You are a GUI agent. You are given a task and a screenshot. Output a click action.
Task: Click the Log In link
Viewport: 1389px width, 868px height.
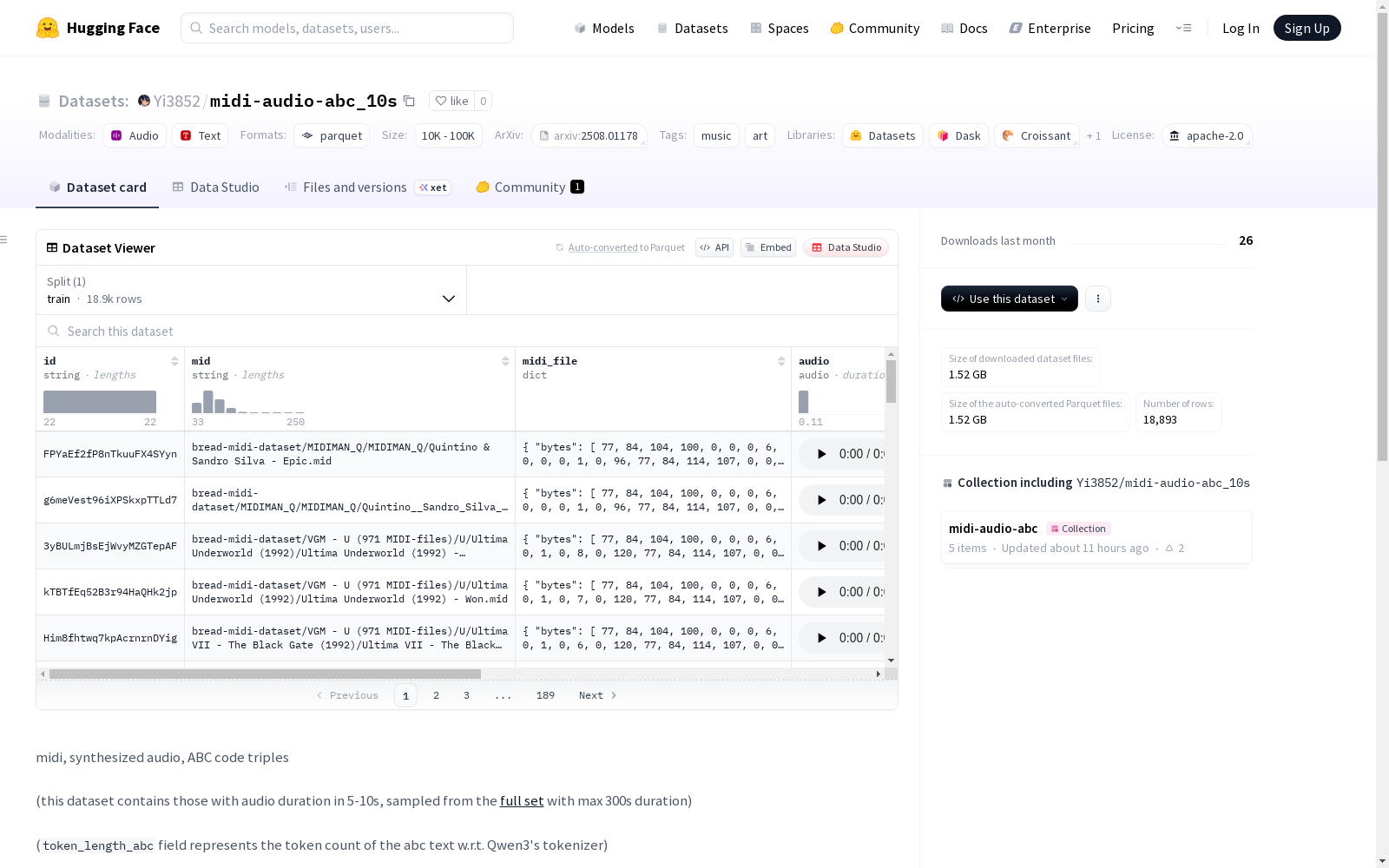(1241, 28)
